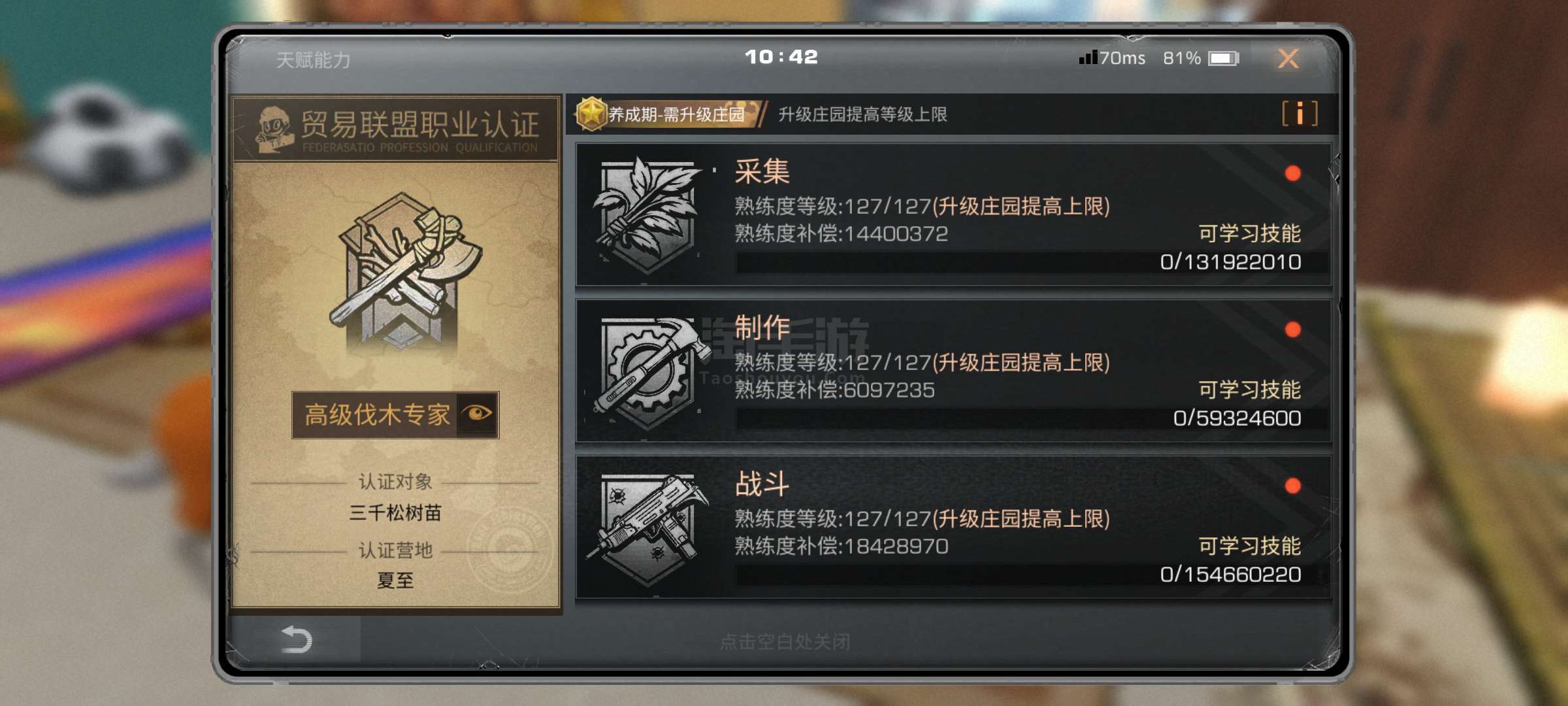The width and height of the screenshot is (1568, 706).
Task: Click the combat submachine gun badge icon
Action: click(647, 528)
